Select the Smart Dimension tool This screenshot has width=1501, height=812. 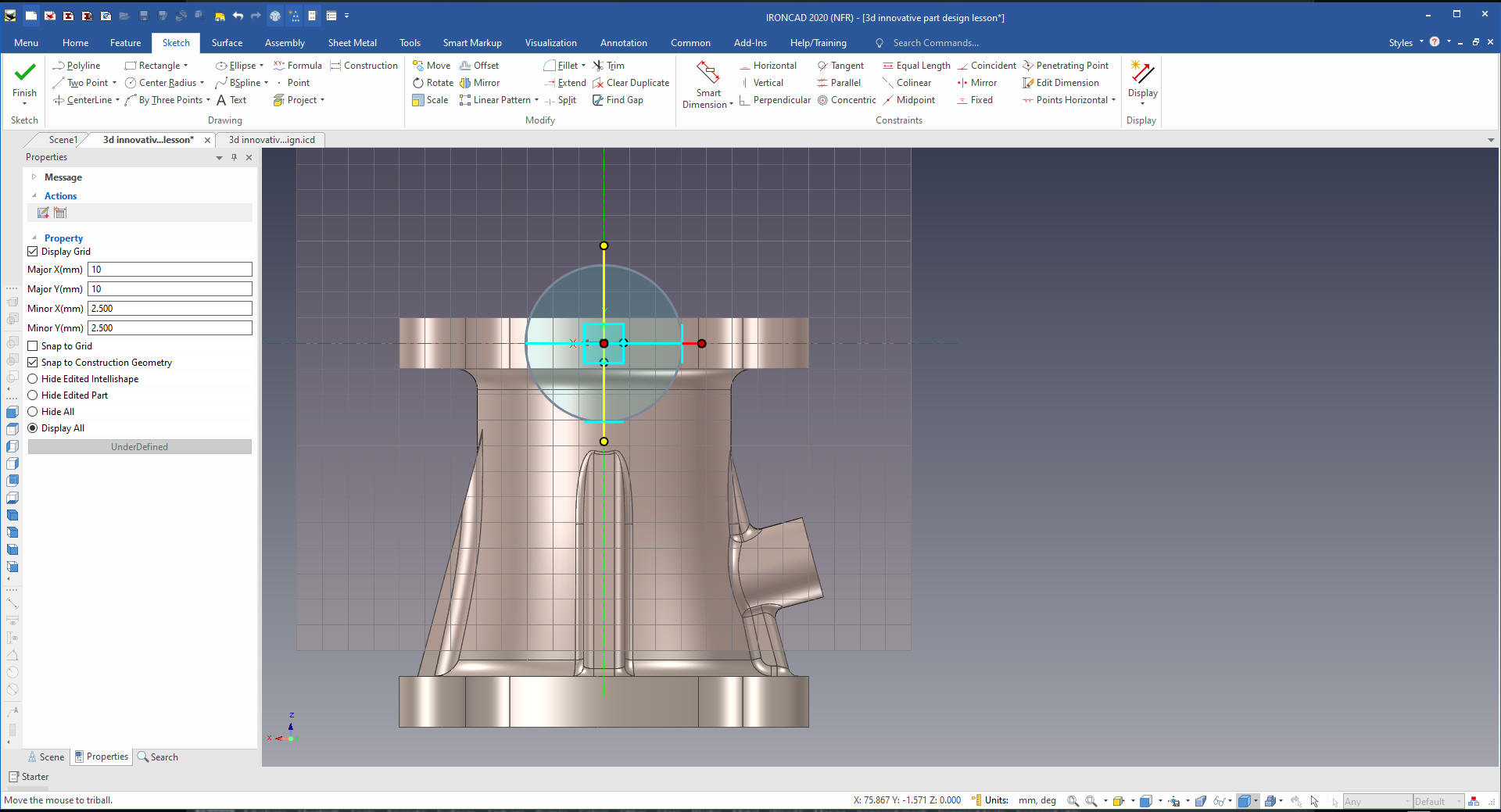[708, 84]
